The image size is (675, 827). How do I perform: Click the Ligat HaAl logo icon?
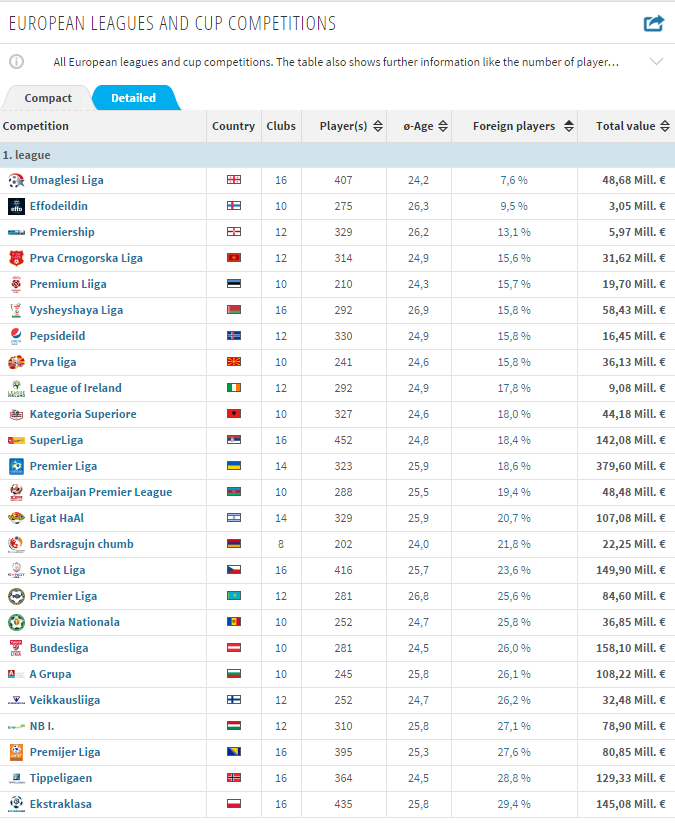pyautogui.click(x=16, y=518)
